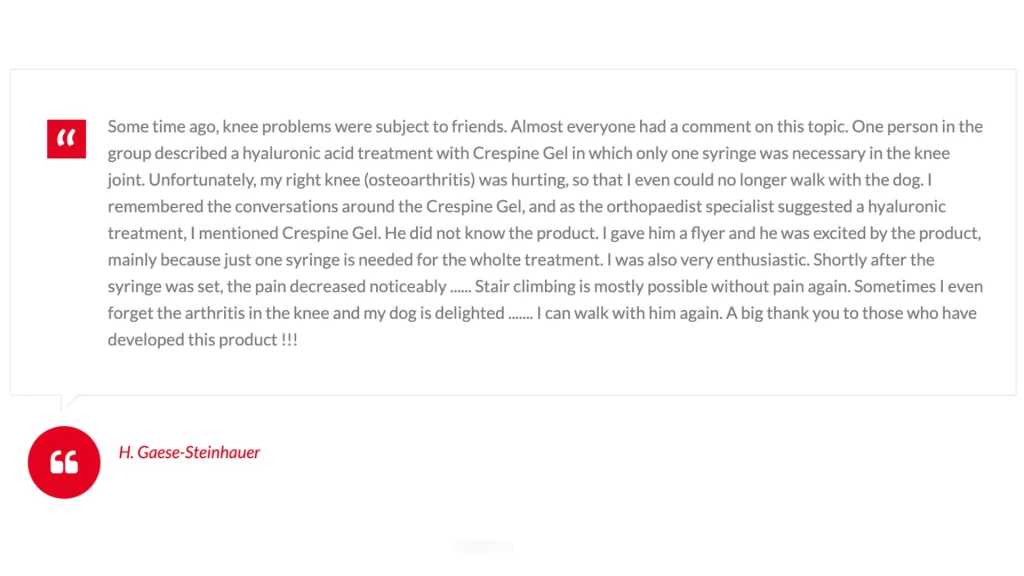Click the large red circular quote icon
1024x576 pixels.
click(x=64, y=461)
